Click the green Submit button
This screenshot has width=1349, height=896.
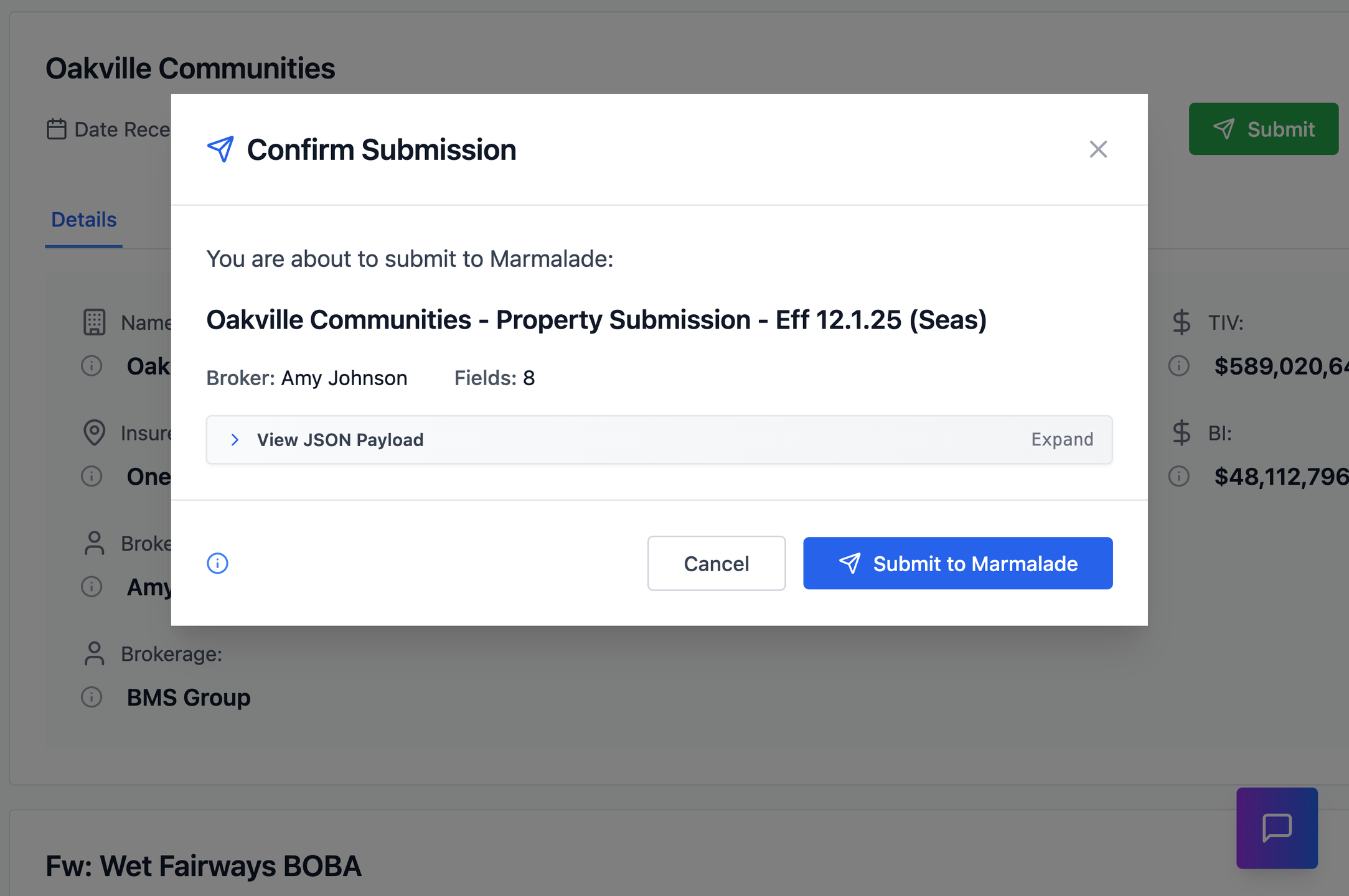coord(1263,129)
